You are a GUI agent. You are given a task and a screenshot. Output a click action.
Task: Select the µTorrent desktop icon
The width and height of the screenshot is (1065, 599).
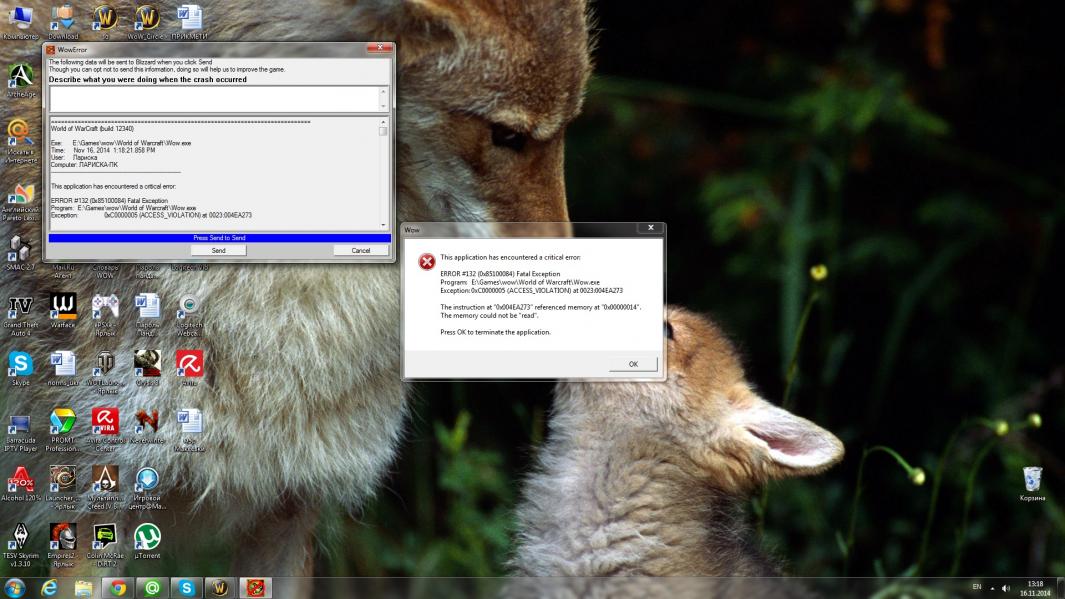[147, 538]
